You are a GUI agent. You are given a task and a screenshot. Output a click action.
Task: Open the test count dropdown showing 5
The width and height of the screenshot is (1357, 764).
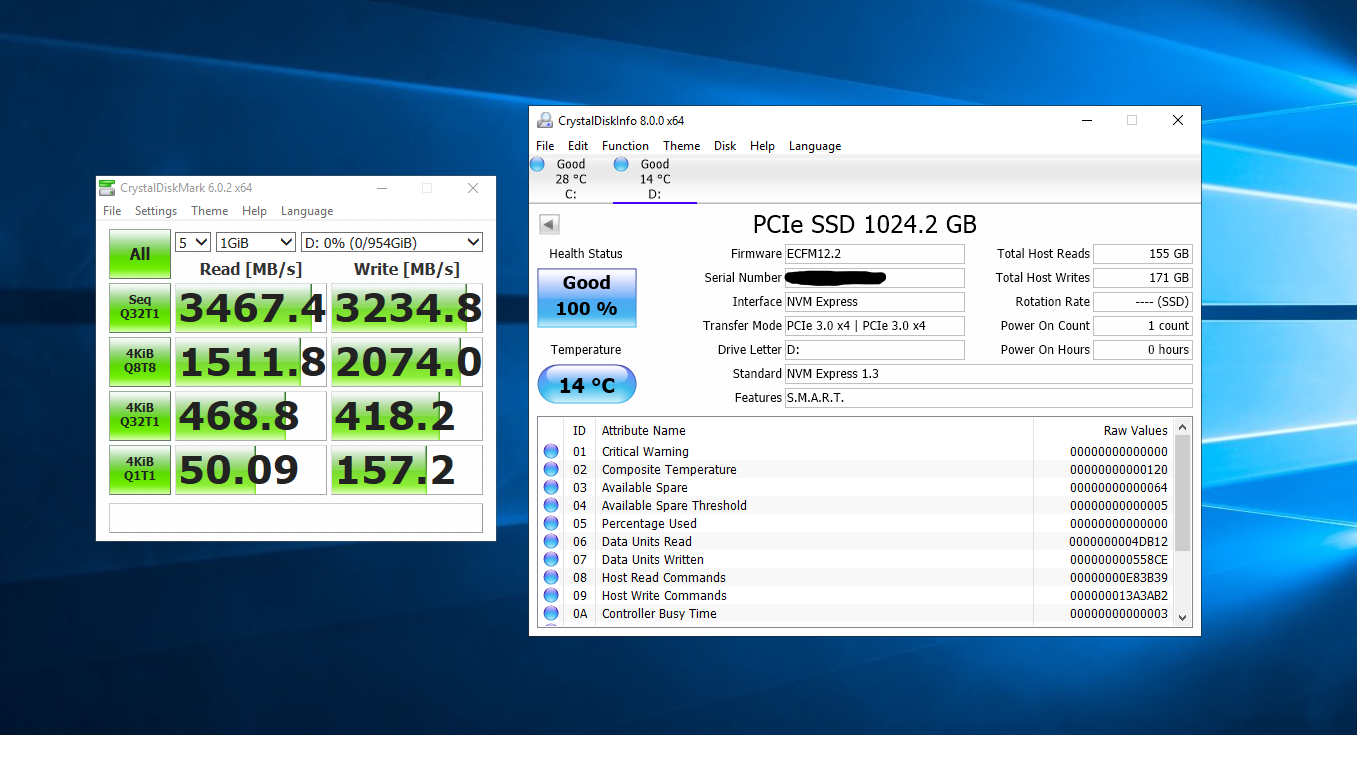coord(192,242)
